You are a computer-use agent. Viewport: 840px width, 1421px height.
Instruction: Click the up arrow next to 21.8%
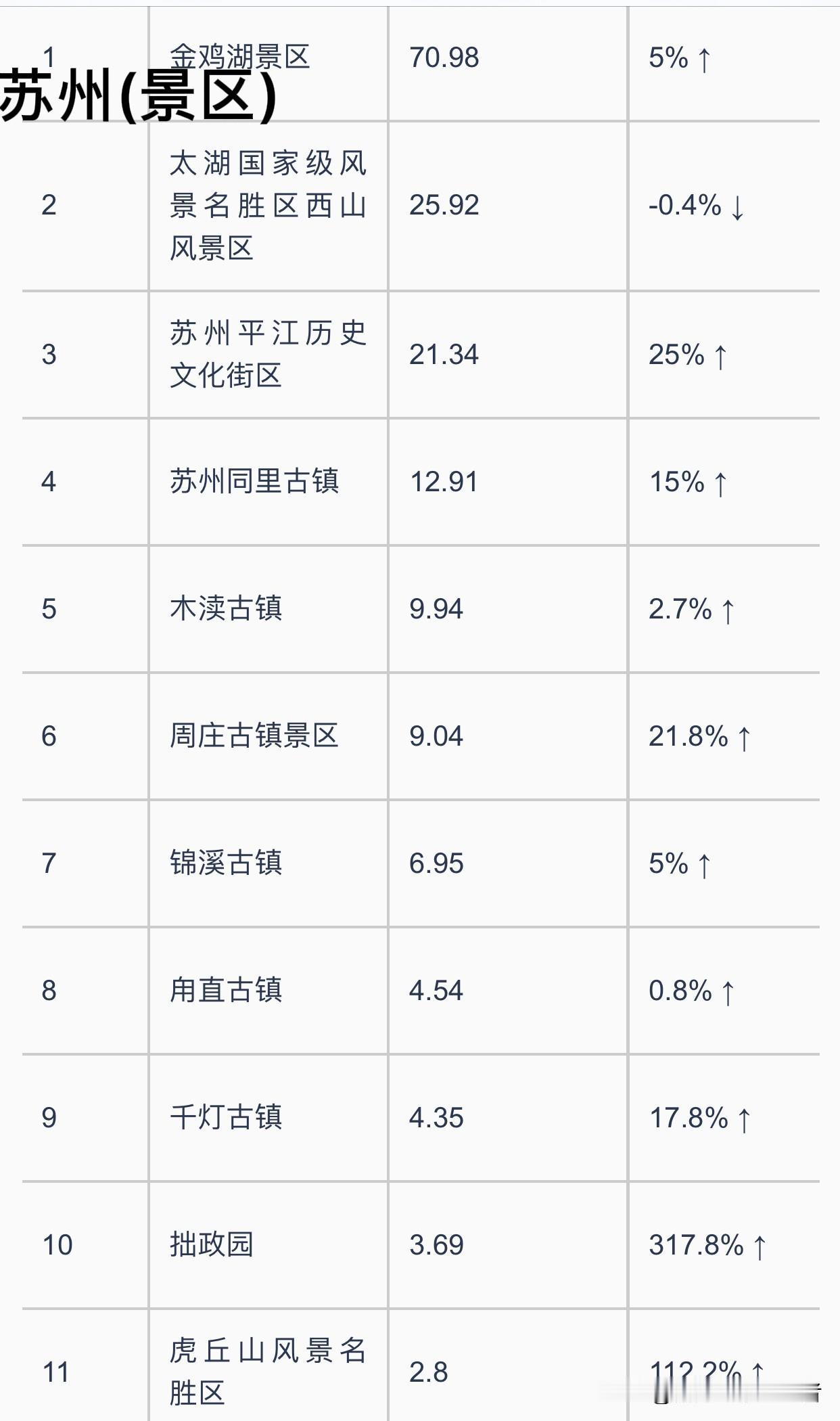click(x=744, y=738)
